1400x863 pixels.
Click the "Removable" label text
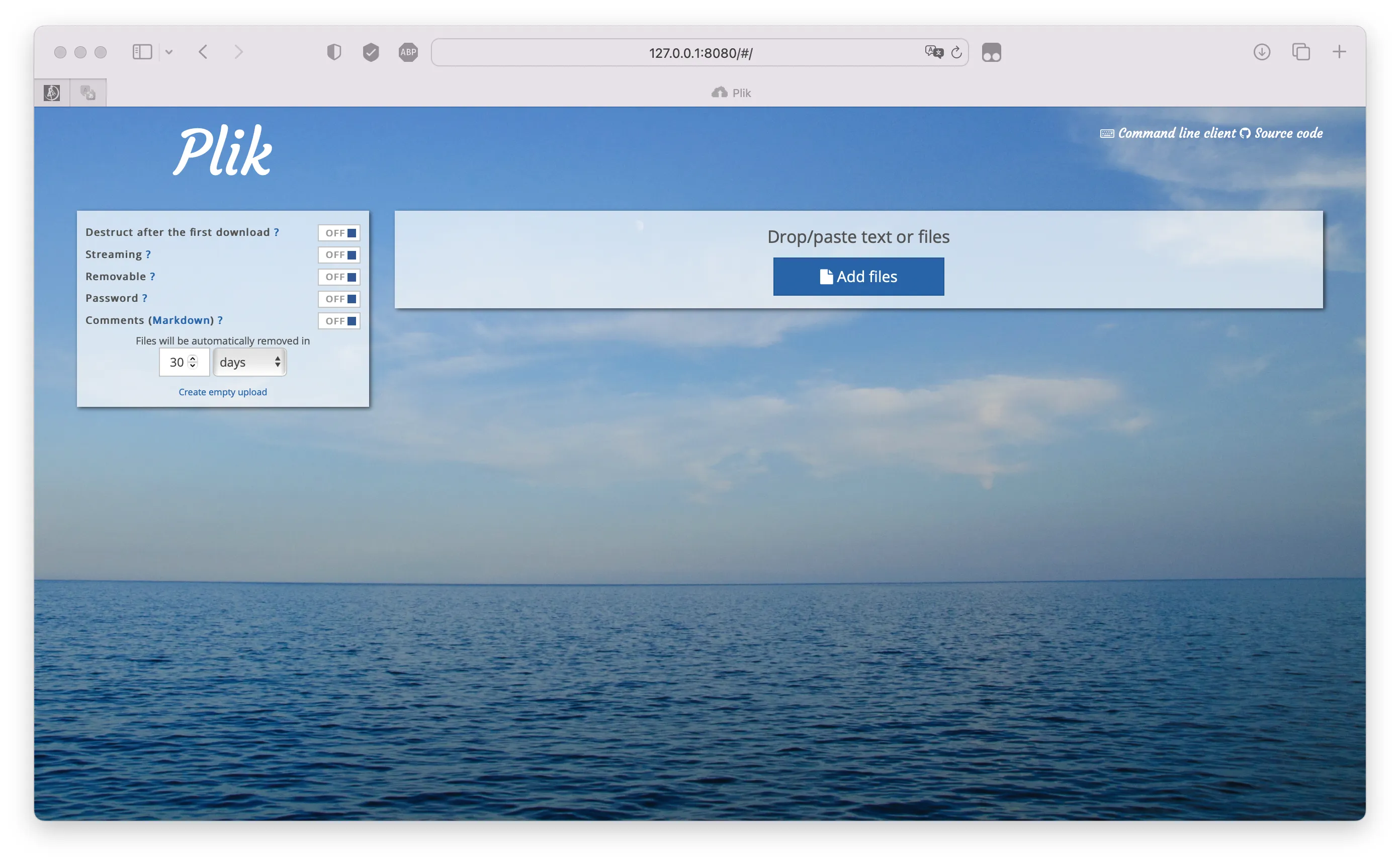tap(116, 276)
